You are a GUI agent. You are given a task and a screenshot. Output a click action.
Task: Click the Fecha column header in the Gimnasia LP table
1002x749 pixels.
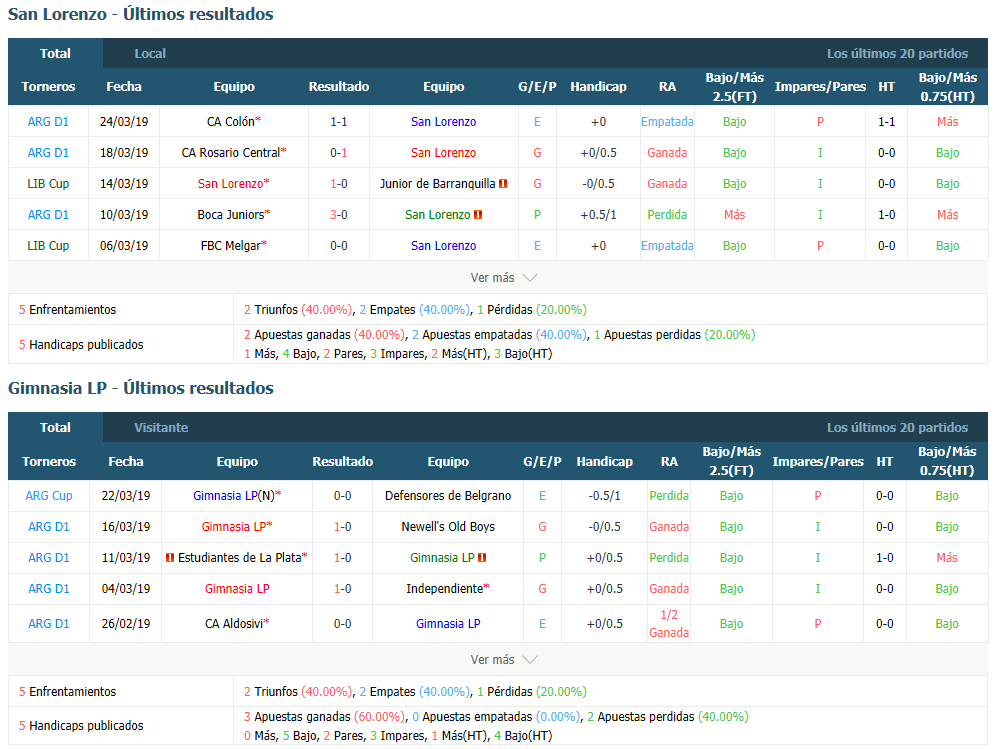[126, 461]
